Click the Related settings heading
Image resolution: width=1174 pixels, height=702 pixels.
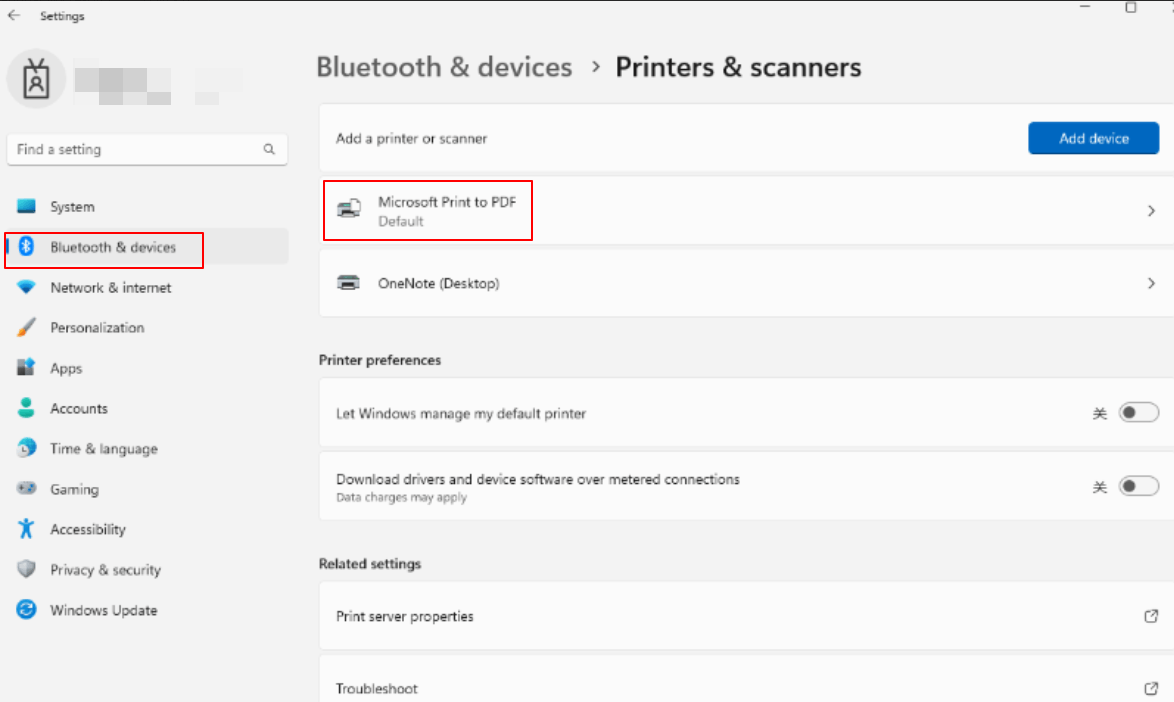tap(370, 564)
